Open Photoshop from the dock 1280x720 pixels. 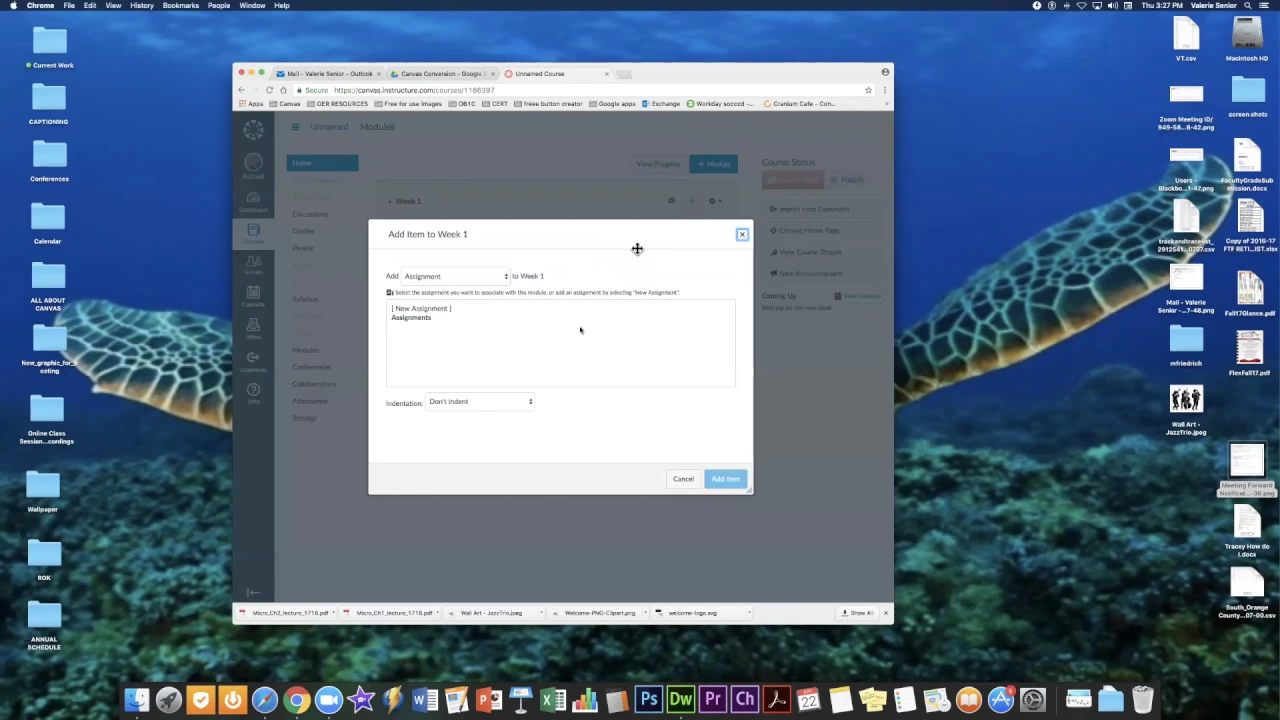point(649,700)
